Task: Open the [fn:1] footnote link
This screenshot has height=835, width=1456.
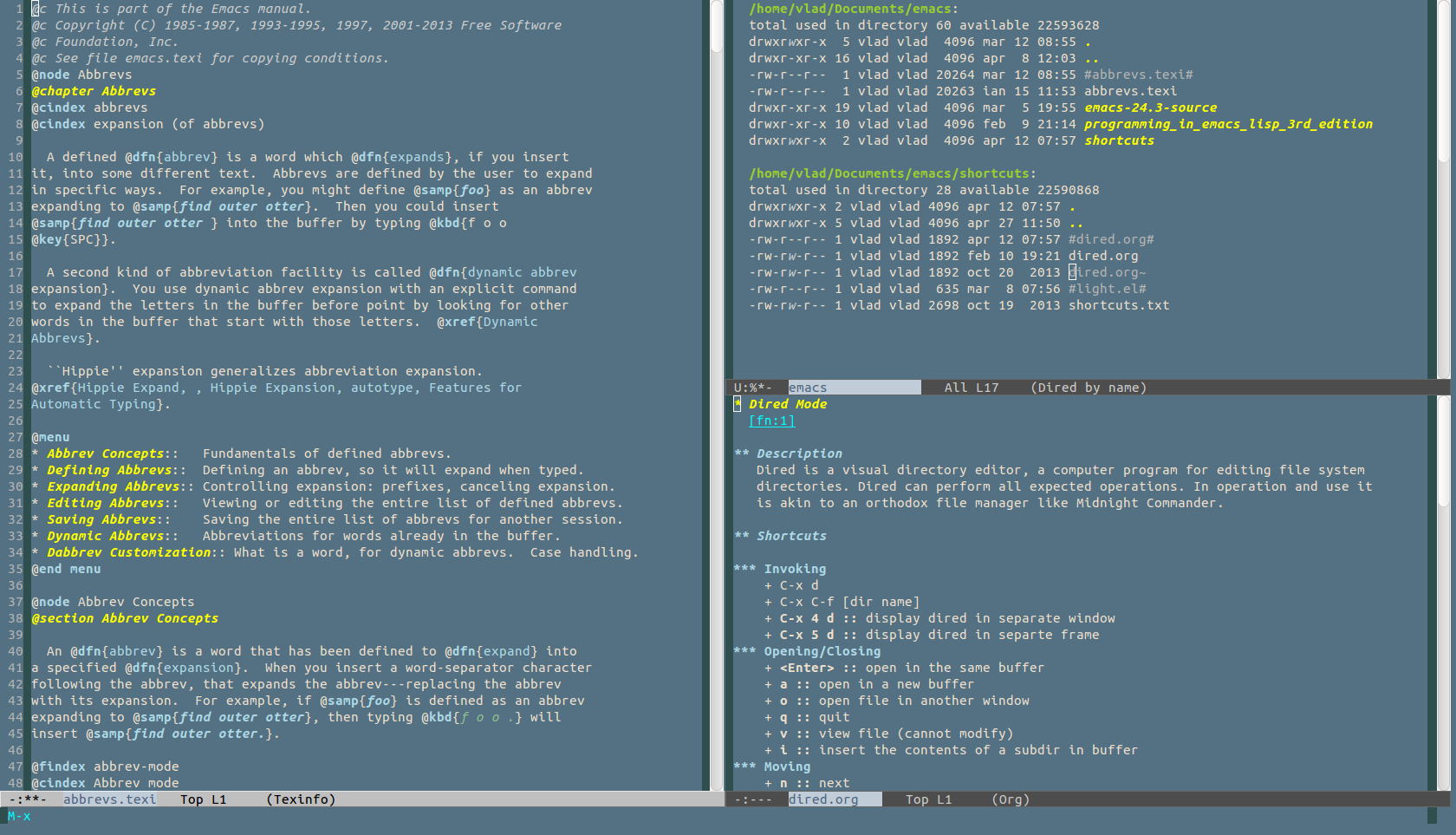Action: tap(771, 421)
